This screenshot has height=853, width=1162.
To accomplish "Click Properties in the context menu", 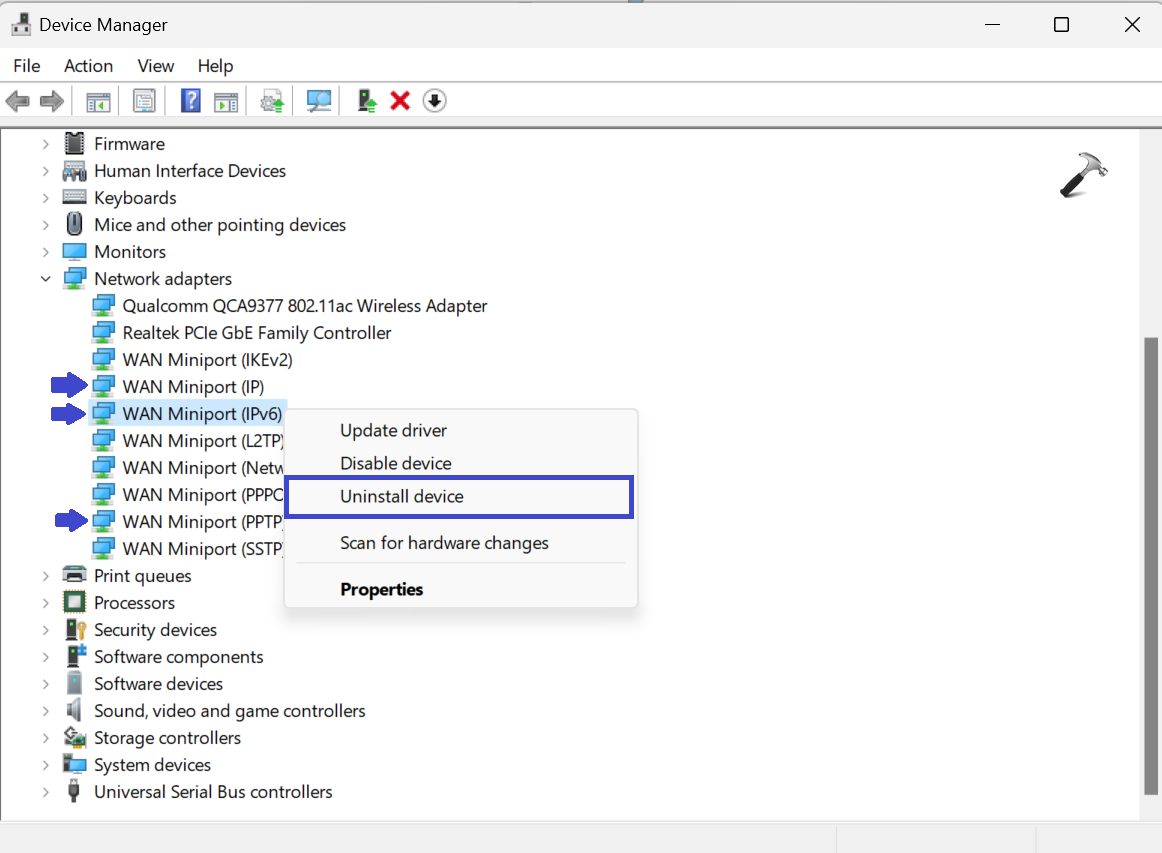I will 381,590.
